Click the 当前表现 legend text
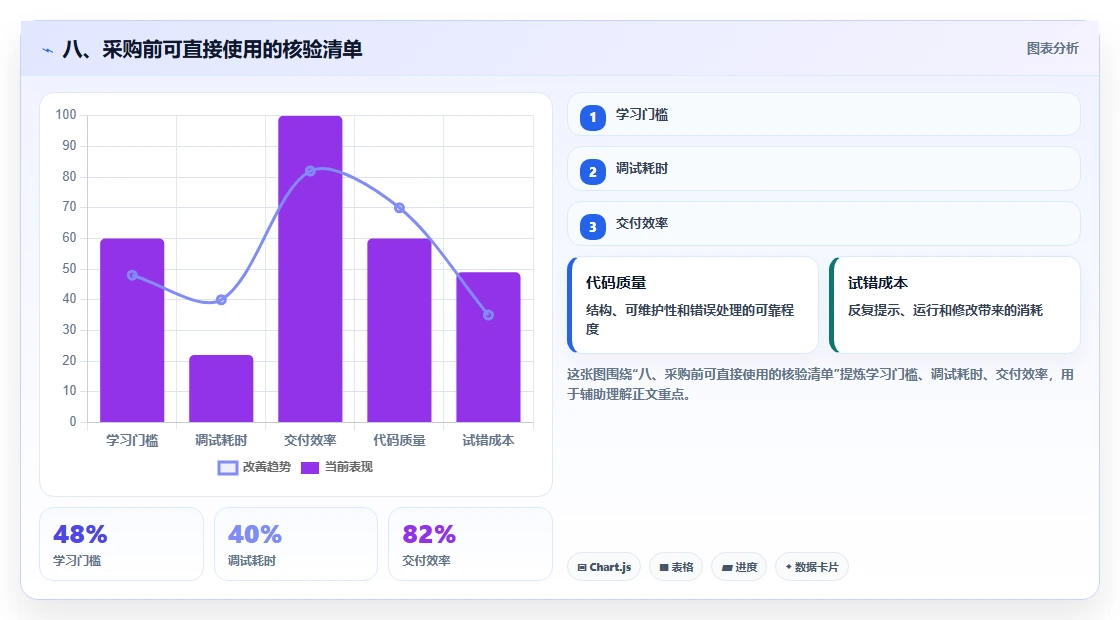The height and width of the screenshot is (620, 1120). (349, 467)
